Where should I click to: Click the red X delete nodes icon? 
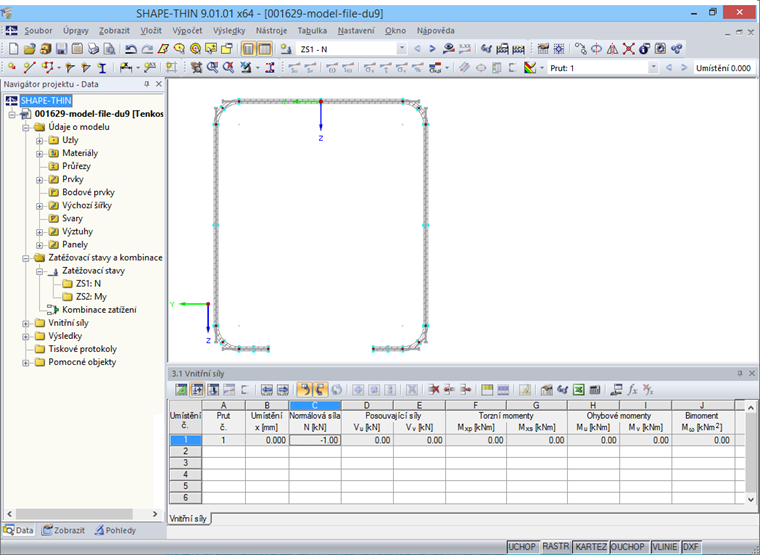point(629,48)
